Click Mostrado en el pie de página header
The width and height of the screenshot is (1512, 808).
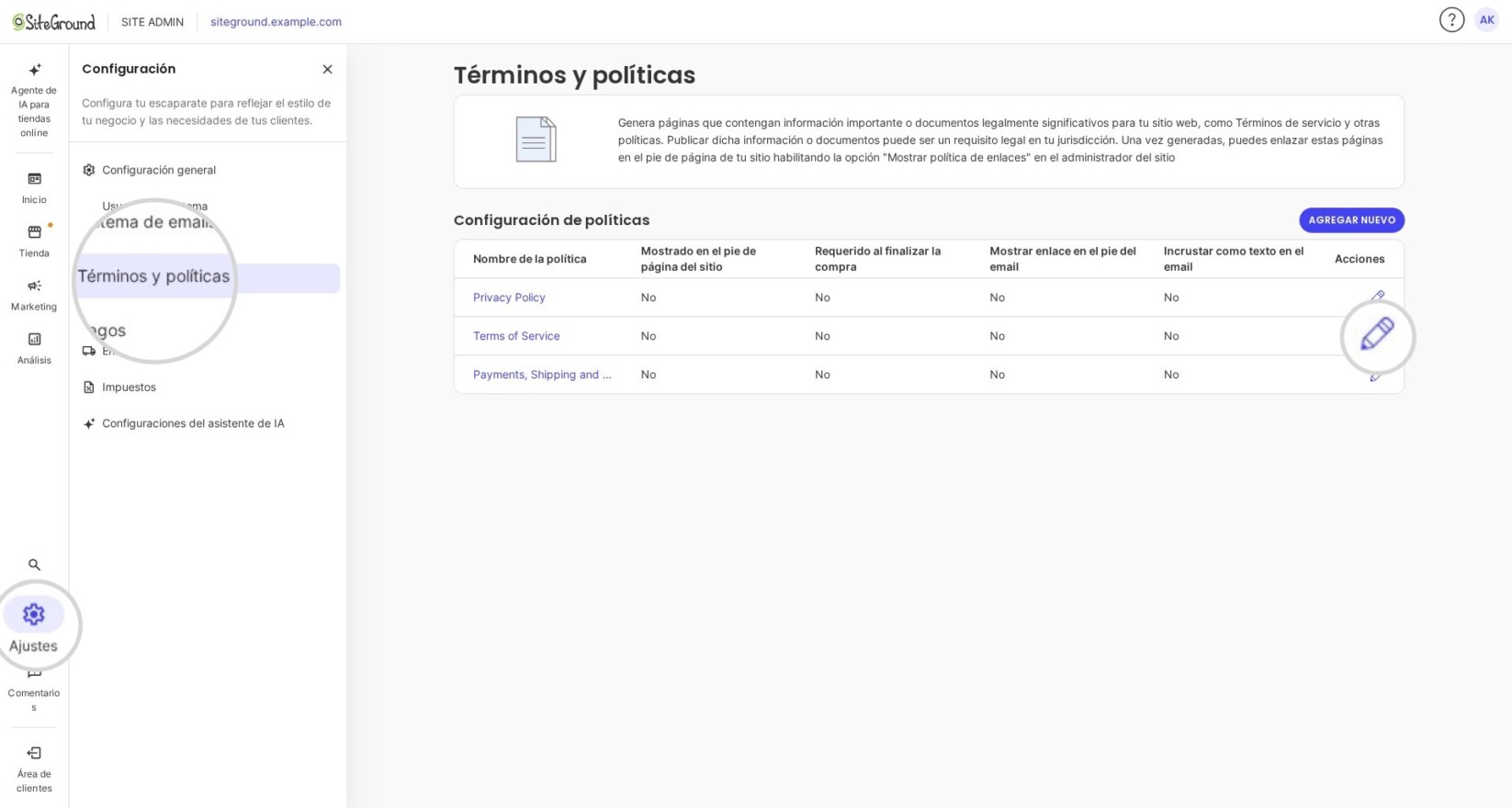click(698, 259)
